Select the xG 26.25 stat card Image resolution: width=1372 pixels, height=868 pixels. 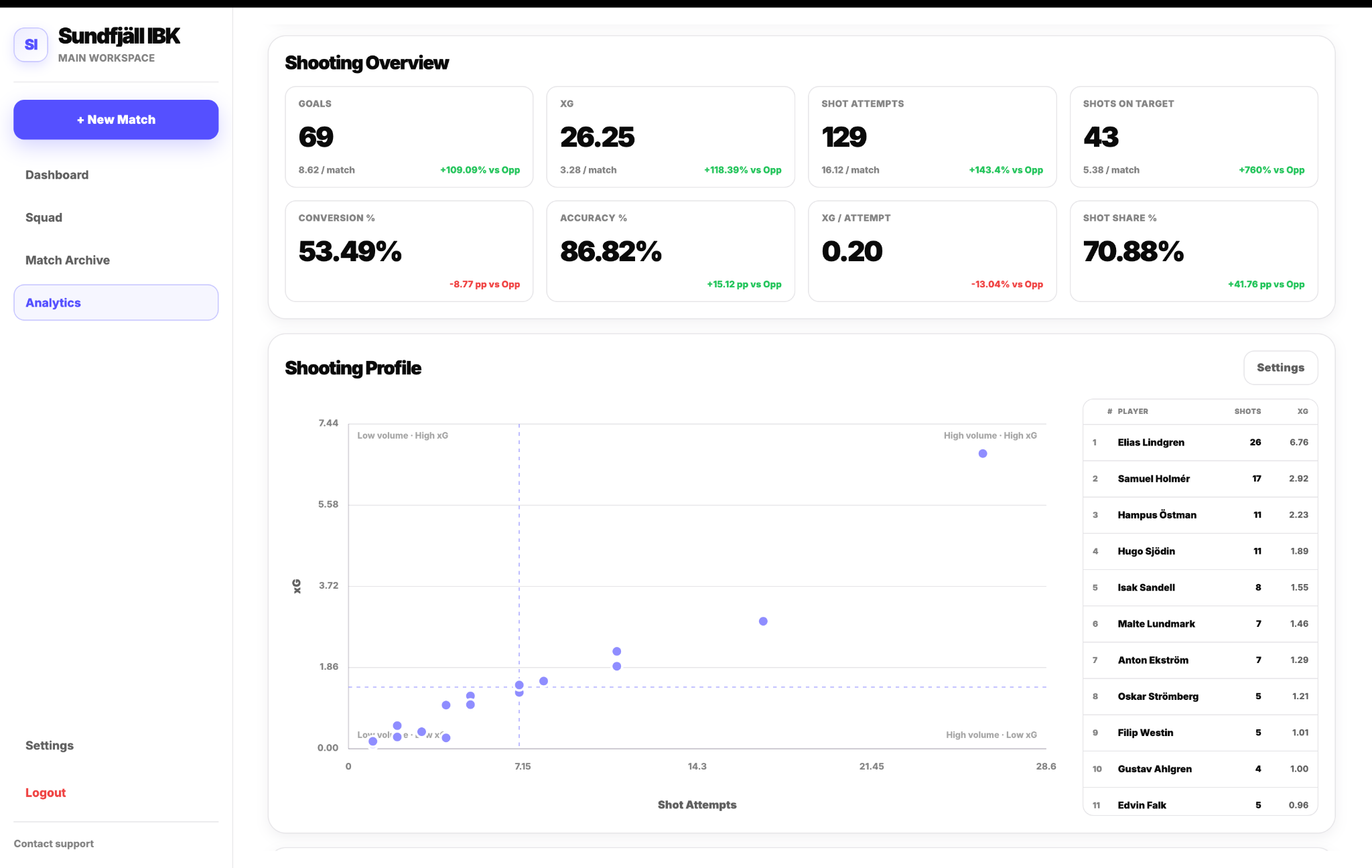click(671, 137)
